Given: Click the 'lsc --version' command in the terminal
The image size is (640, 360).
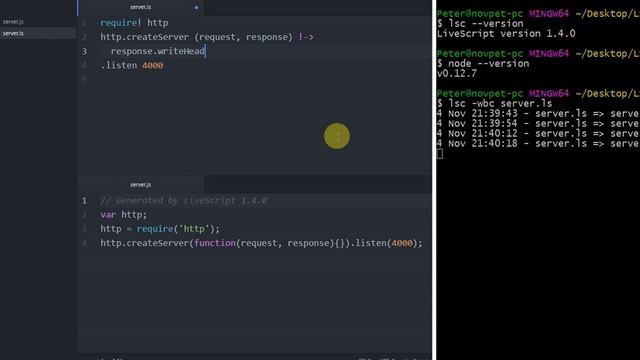Looking at the screenshot, I should (x=485, y=24).
